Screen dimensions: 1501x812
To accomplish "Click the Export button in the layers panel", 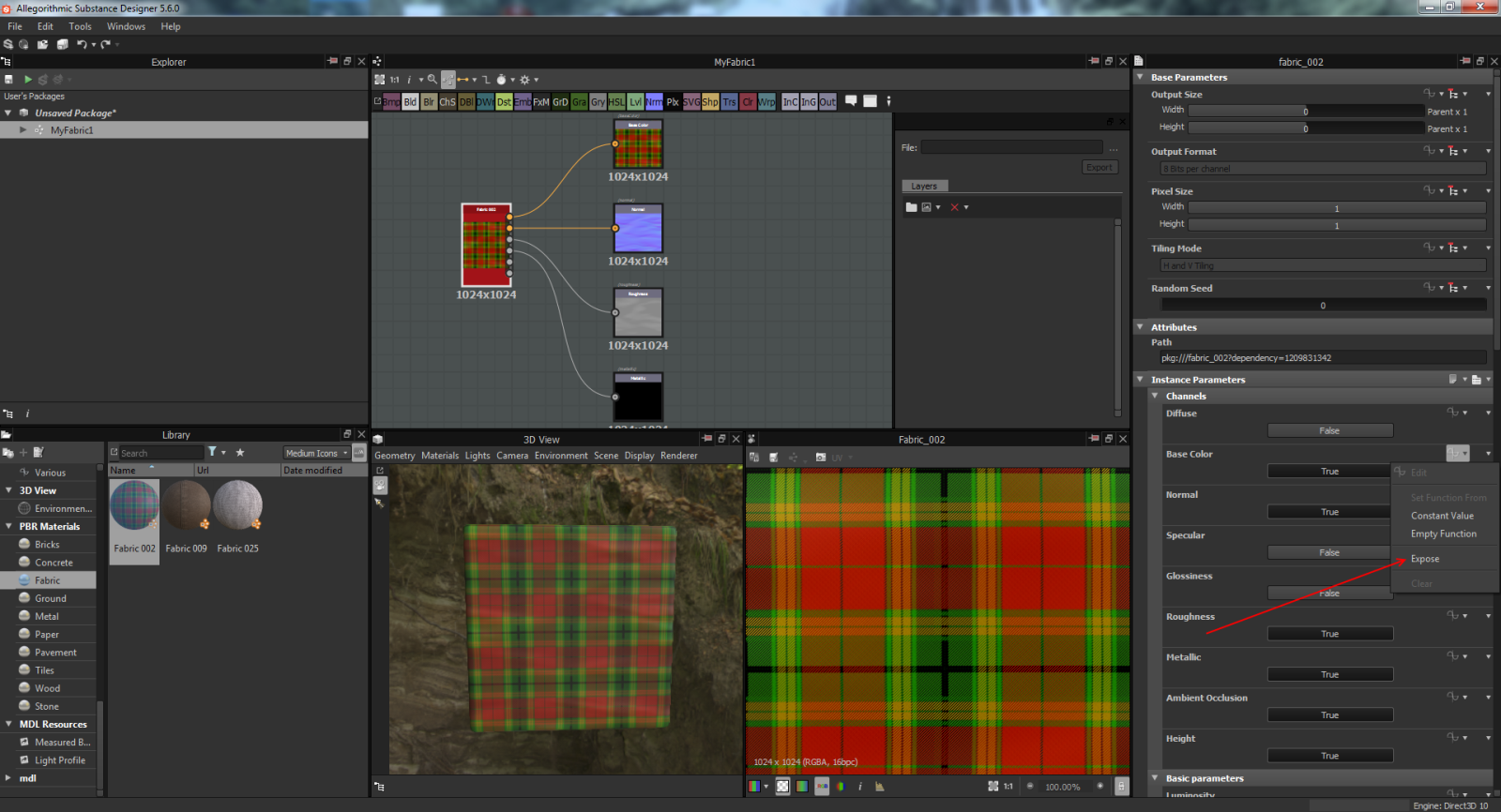I will (x=1099, y=168).
